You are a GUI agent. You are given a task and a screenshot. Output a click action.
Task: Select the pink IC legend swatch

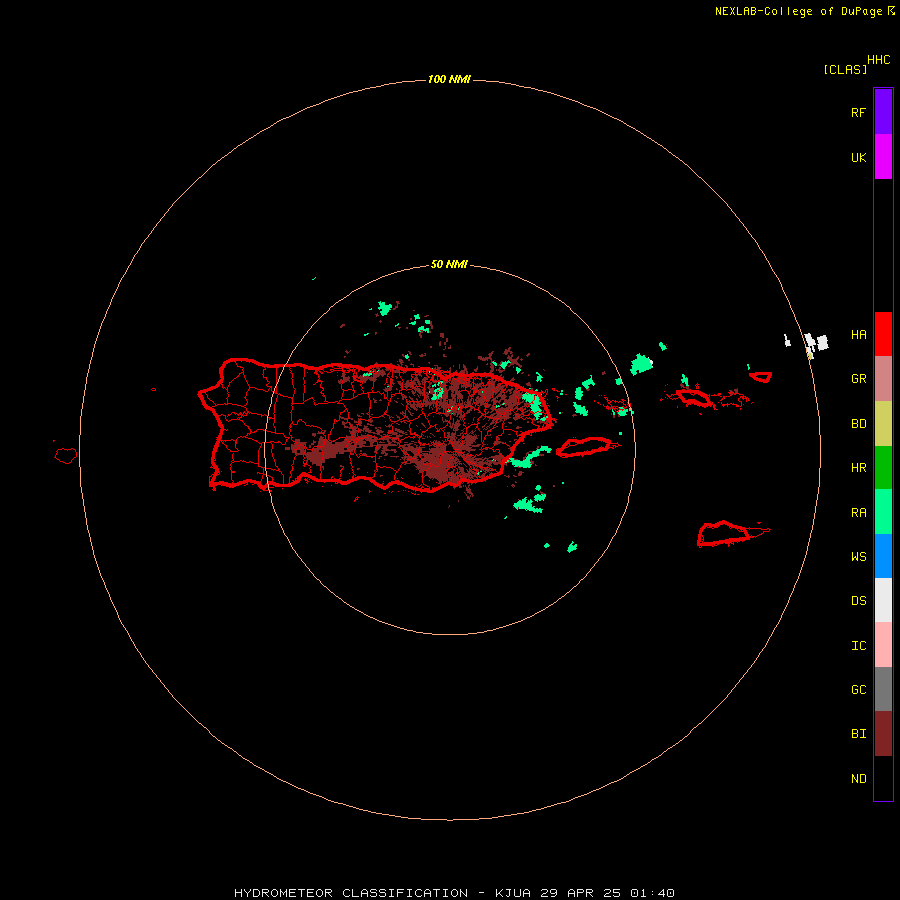point(883,645)
